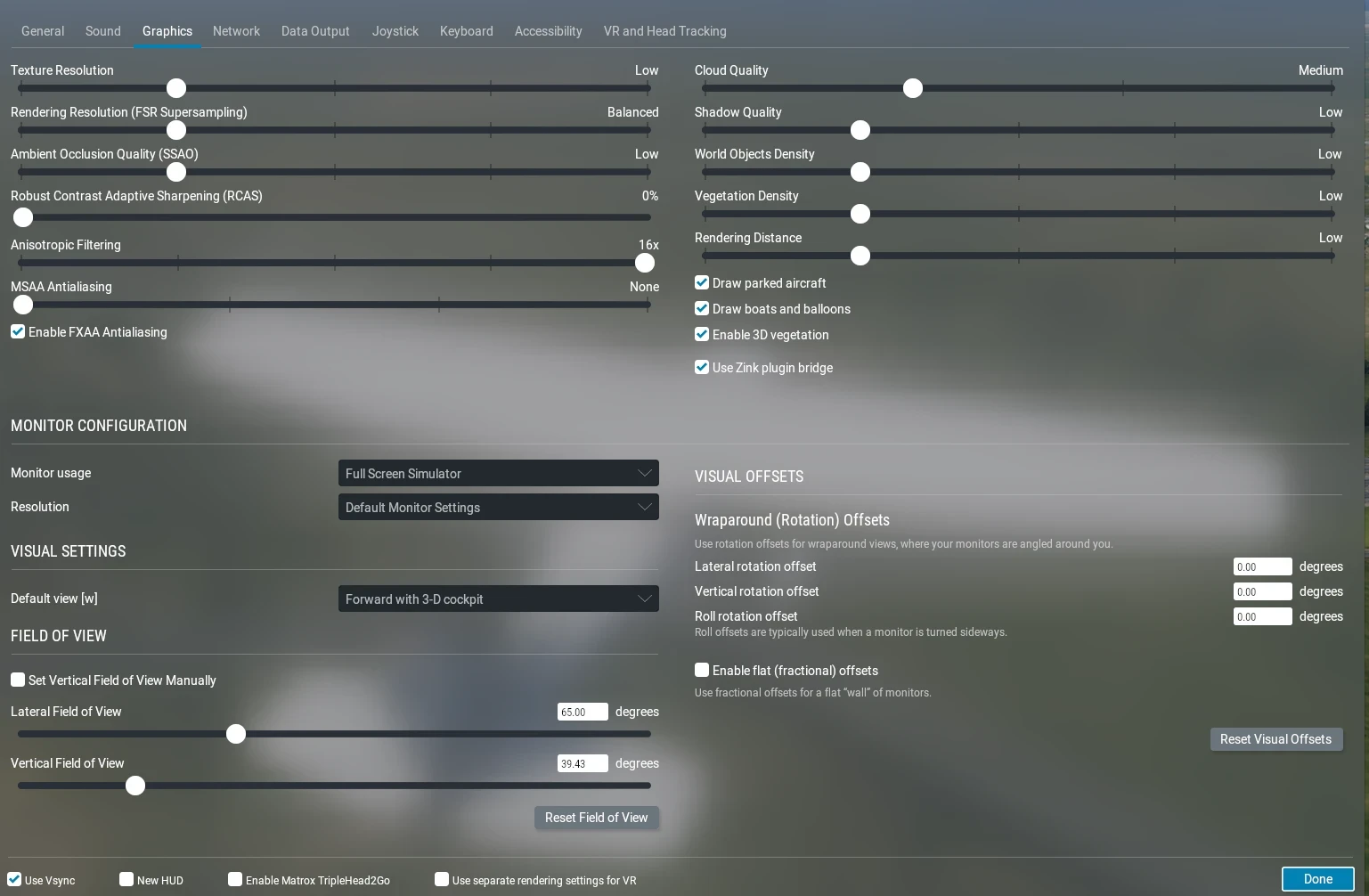The image size is (1369, 896).
Task: Open the Data Output tab
Action: (315, 31)
